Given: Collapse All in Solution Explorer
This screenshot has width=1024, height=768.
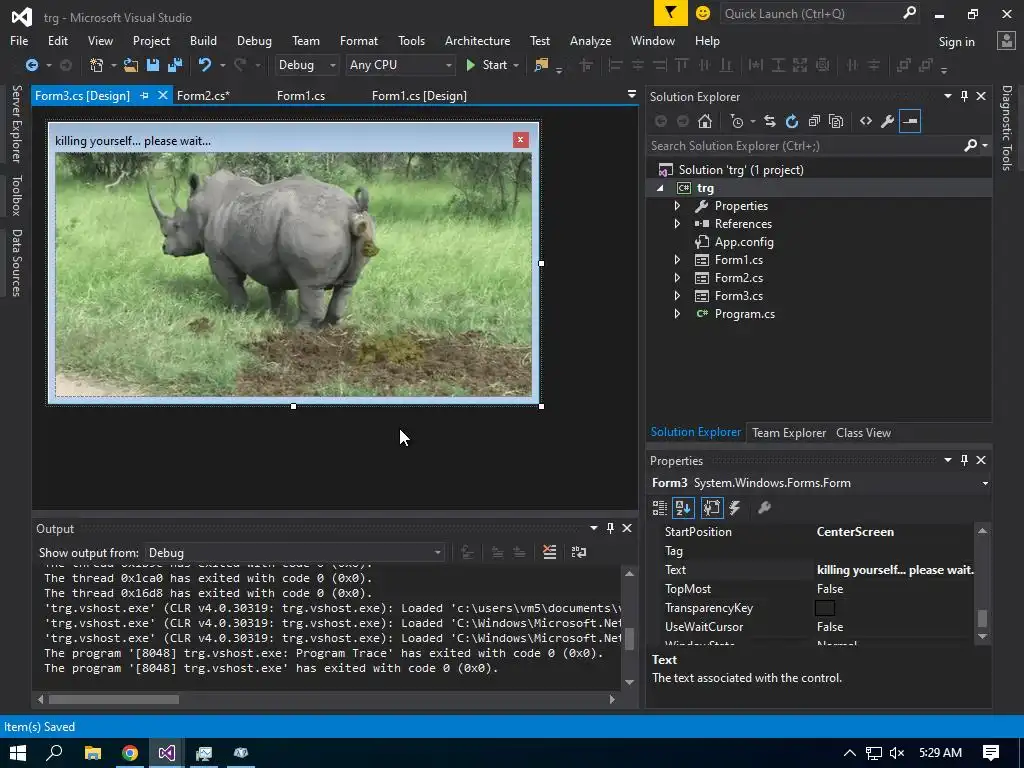Looking at the screenshot, I should 814,121.
